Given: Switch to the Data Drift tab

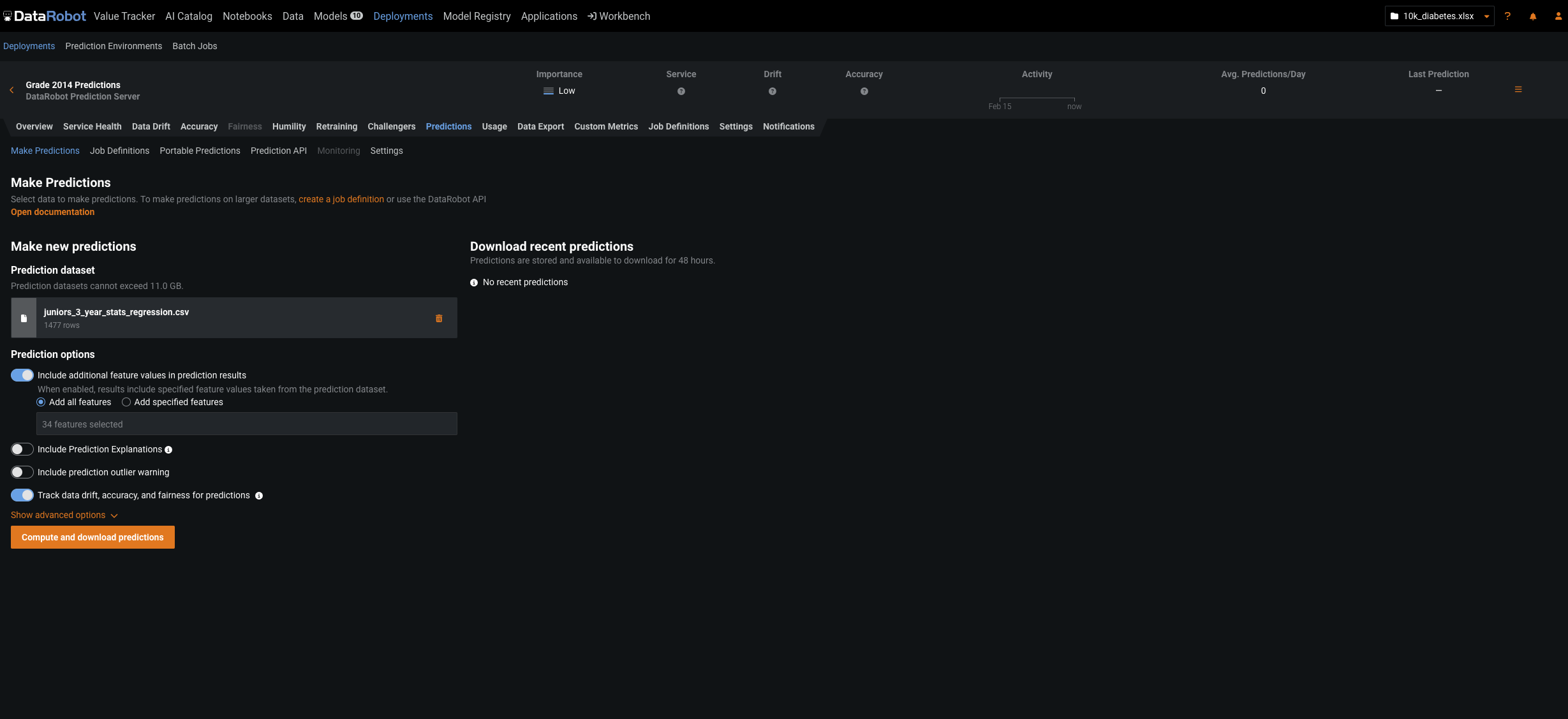Looking at the screenshot, I should [x=151, y=126].
